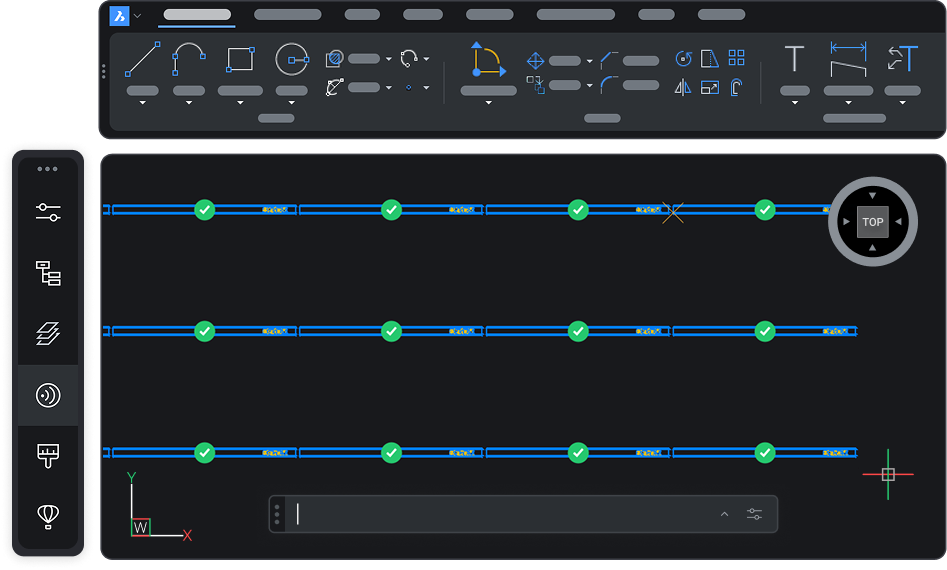Switch to the second ribbon tab
The image size is (947, 570).
tap(287, 14)
